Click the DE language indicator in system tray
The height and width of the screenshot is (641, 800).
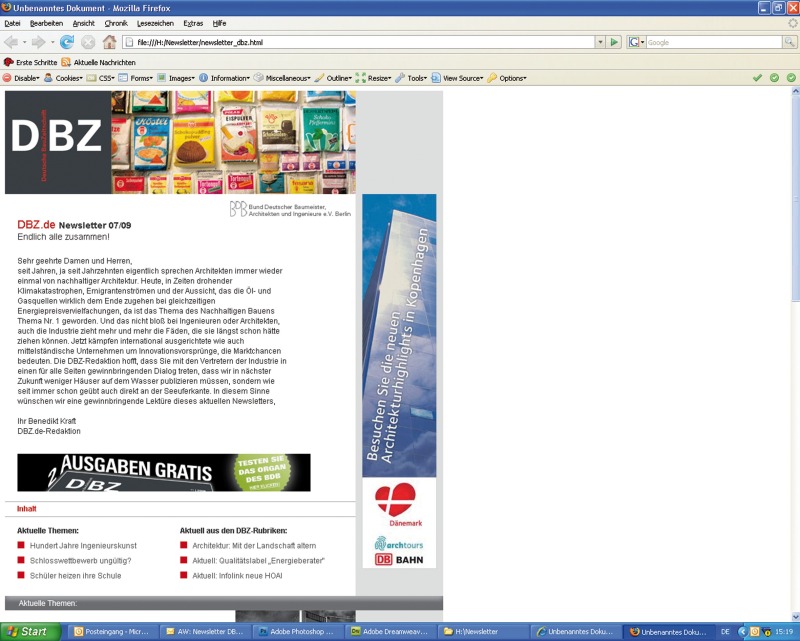click(x=725, y=632)
